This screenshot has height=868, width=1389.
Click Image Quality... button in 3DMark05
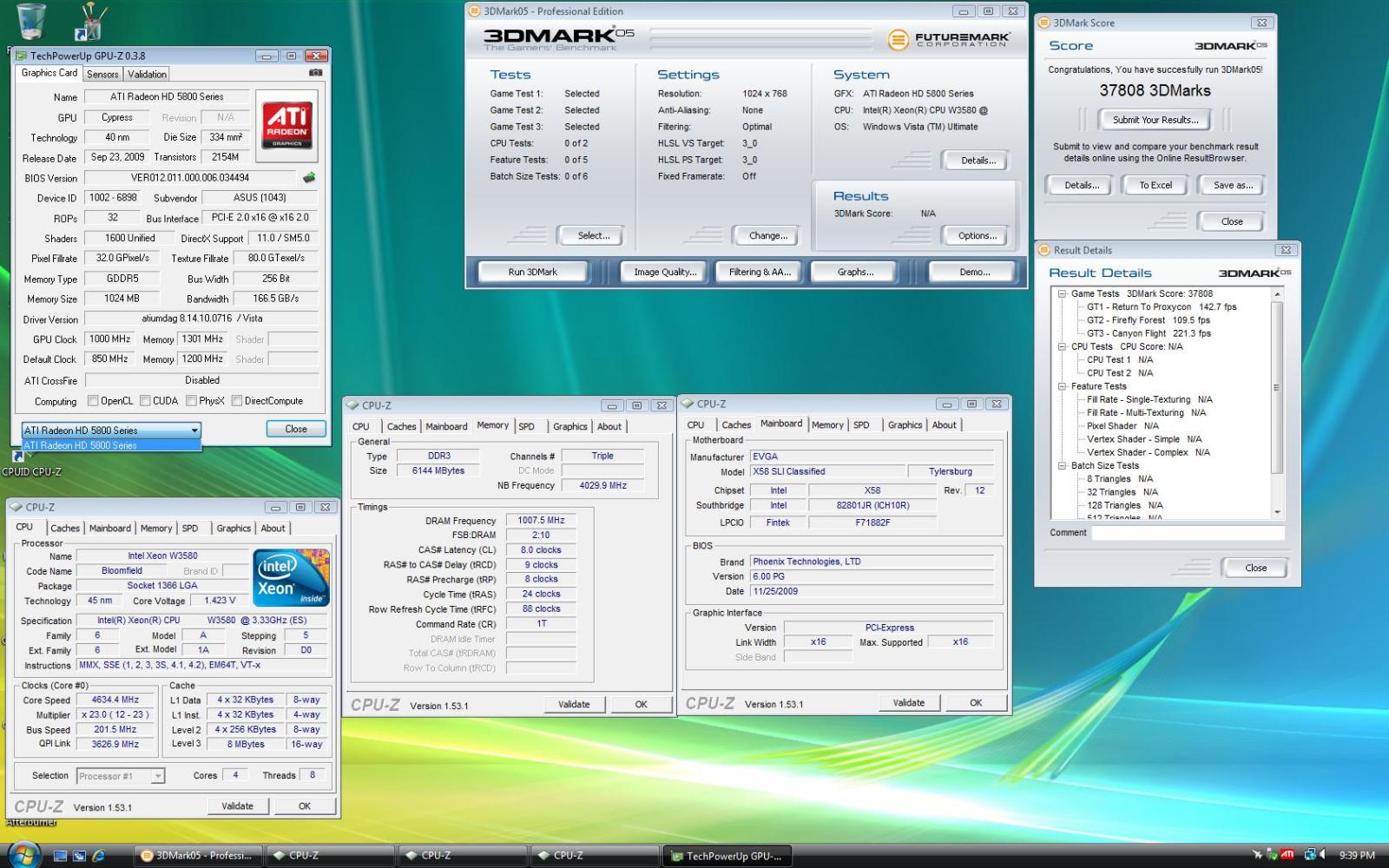click(x=665, y=272)
